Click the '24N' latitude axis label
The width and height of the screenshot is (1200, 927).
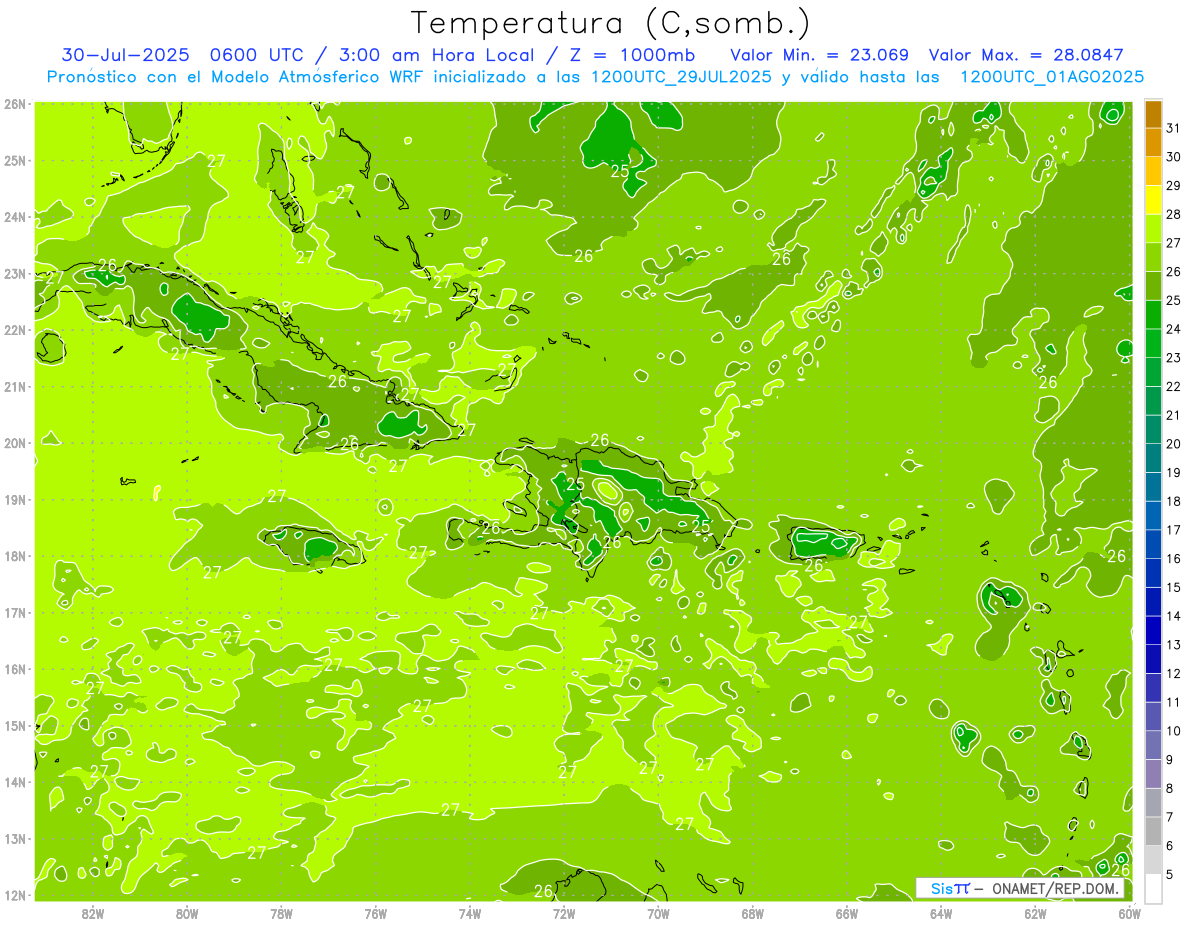(15, 217)
